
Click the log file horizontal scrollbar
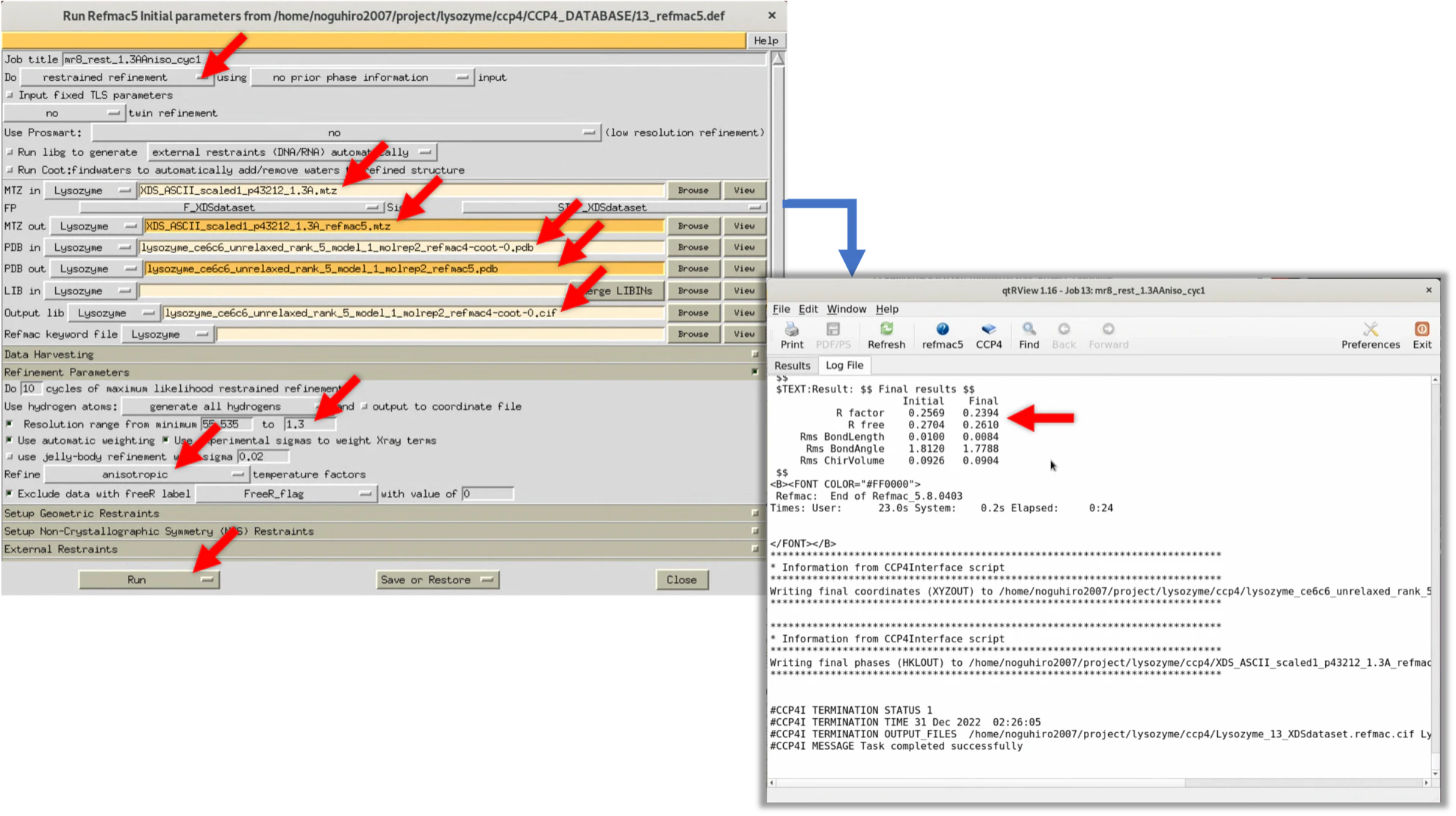tap(1099, 783)
